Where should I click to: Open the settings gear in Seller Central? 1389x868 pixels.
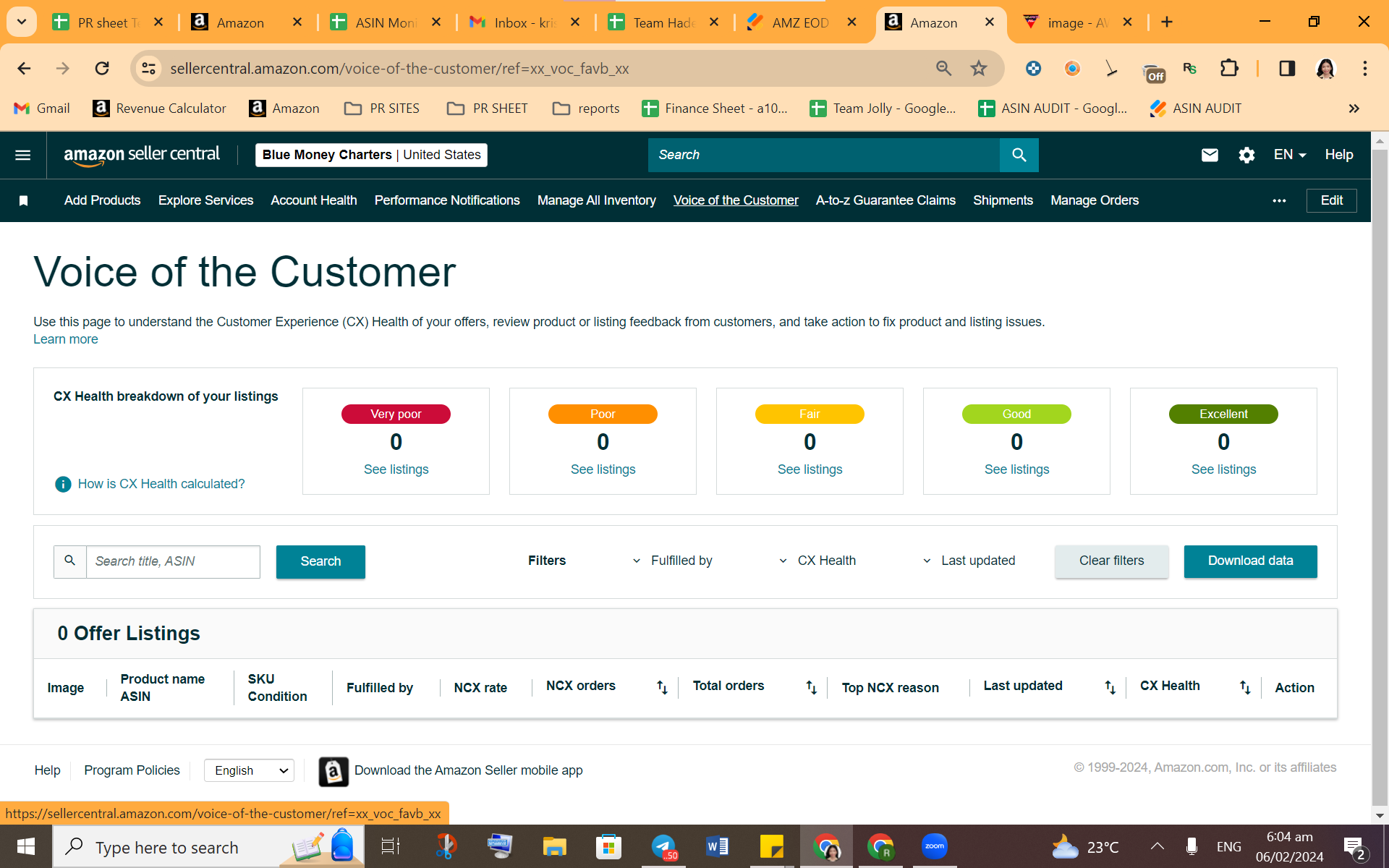point(1246,155)
